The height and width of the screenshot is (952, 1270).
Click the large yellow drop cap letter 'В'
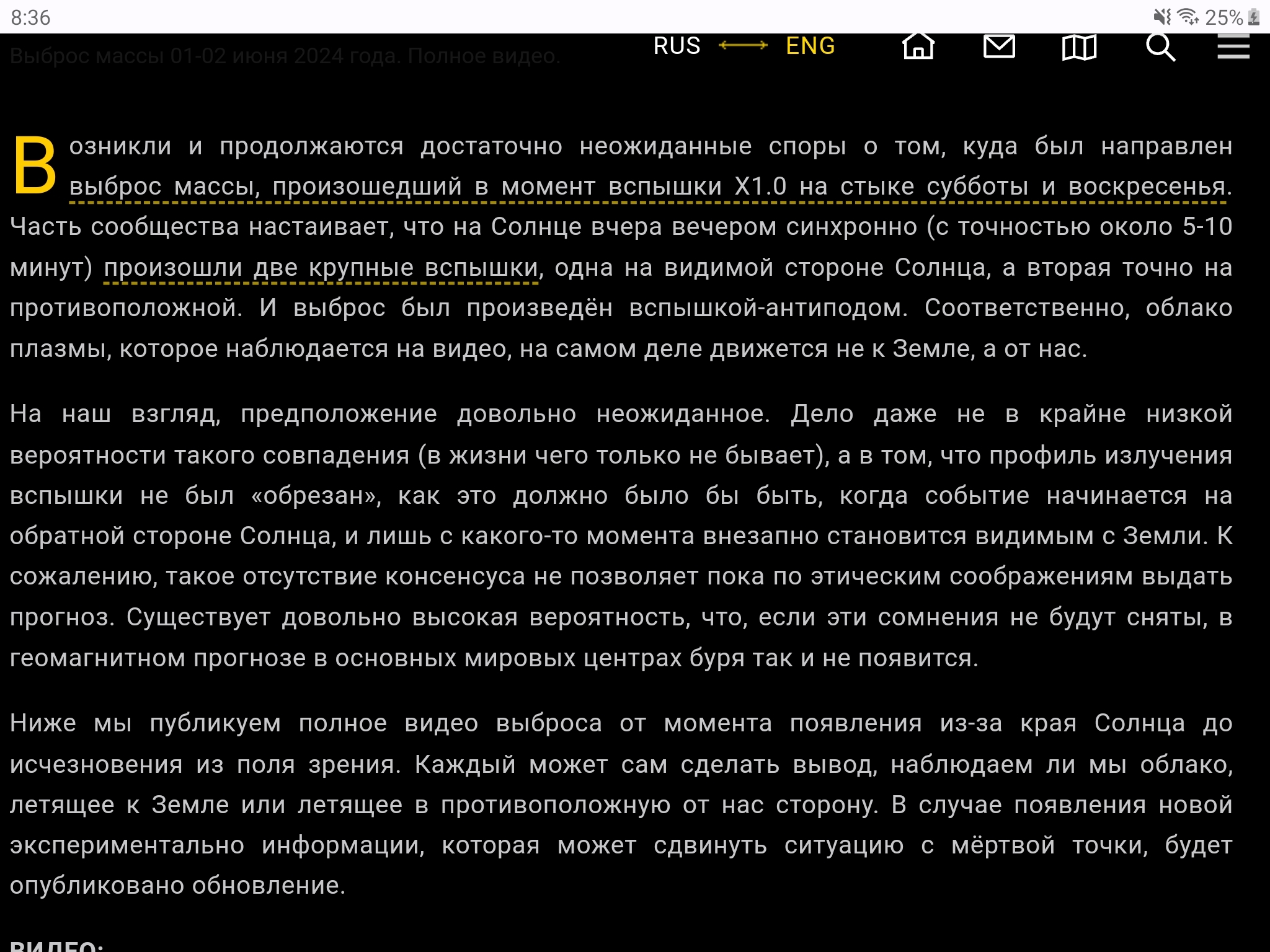(35, 165)
